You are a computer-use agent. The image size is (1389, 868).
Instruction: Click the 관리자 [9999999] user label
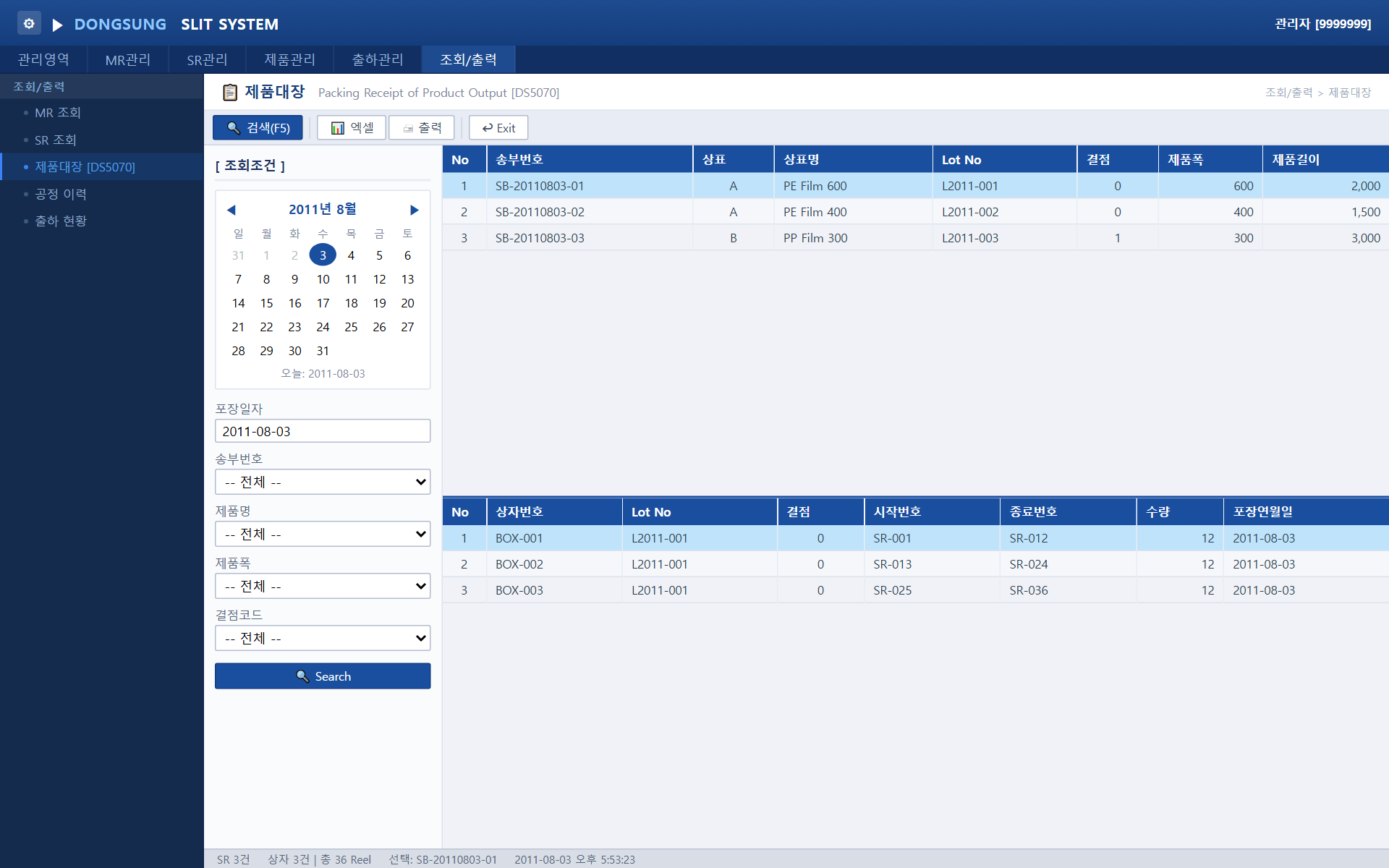(x=1322, y=24)
